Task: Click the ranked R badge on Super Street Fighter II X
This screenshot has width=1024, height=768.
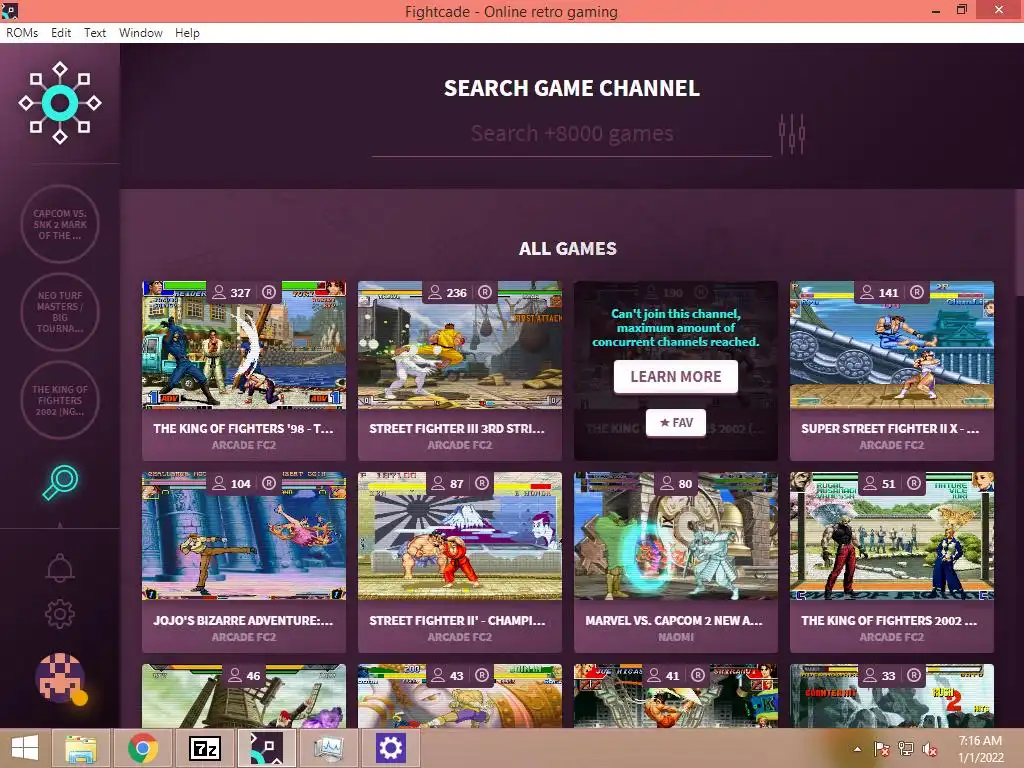Action: 917,292
